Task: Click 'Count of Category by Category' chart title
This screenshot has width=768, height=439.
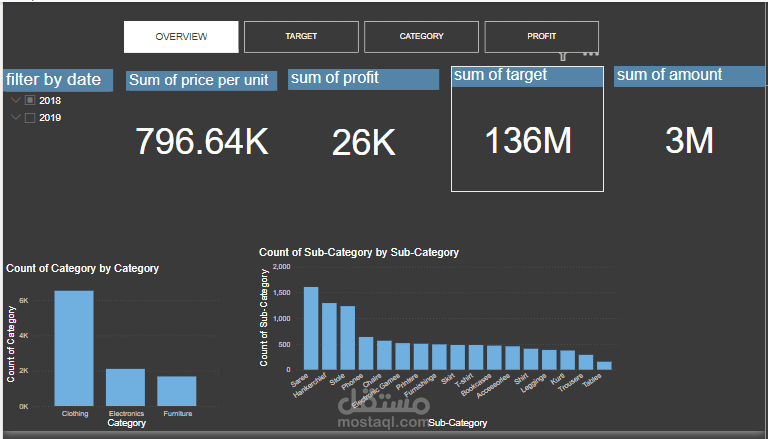Action: coord(82,268)
